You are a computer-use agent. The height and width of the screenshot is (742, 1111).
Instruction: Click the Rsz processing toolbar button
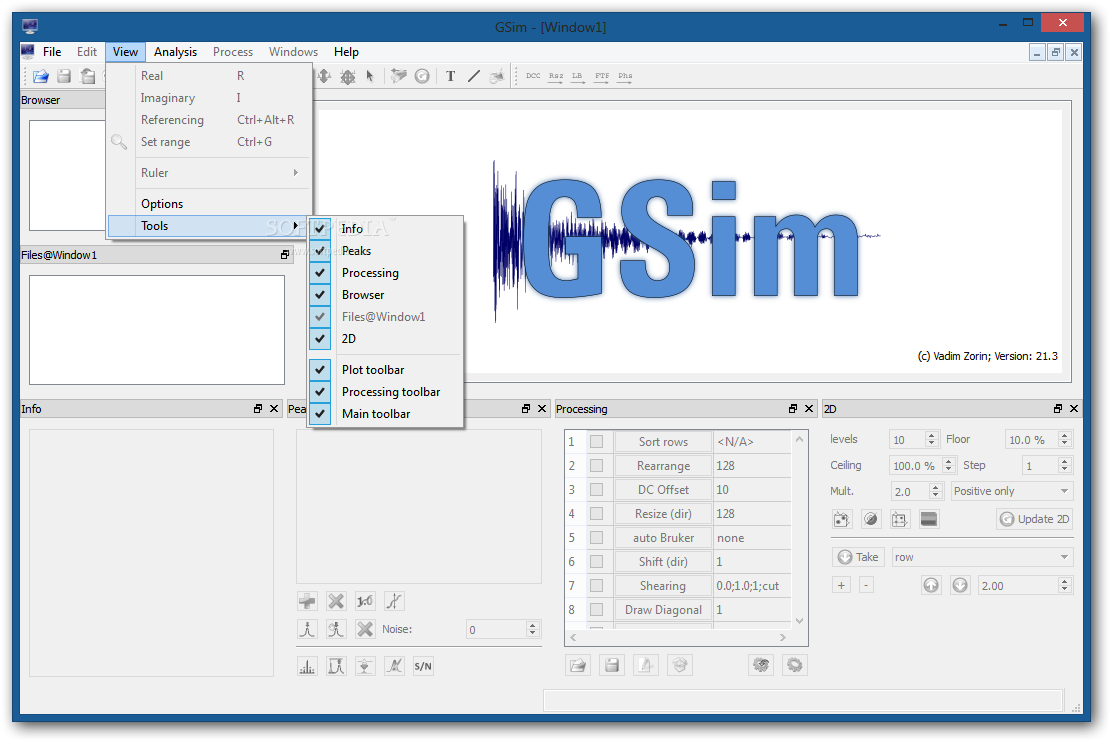[556, 77]
